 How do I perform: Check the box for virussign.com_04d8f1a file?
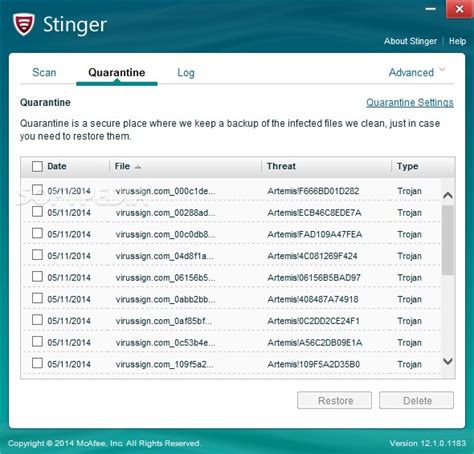(37, 255)
